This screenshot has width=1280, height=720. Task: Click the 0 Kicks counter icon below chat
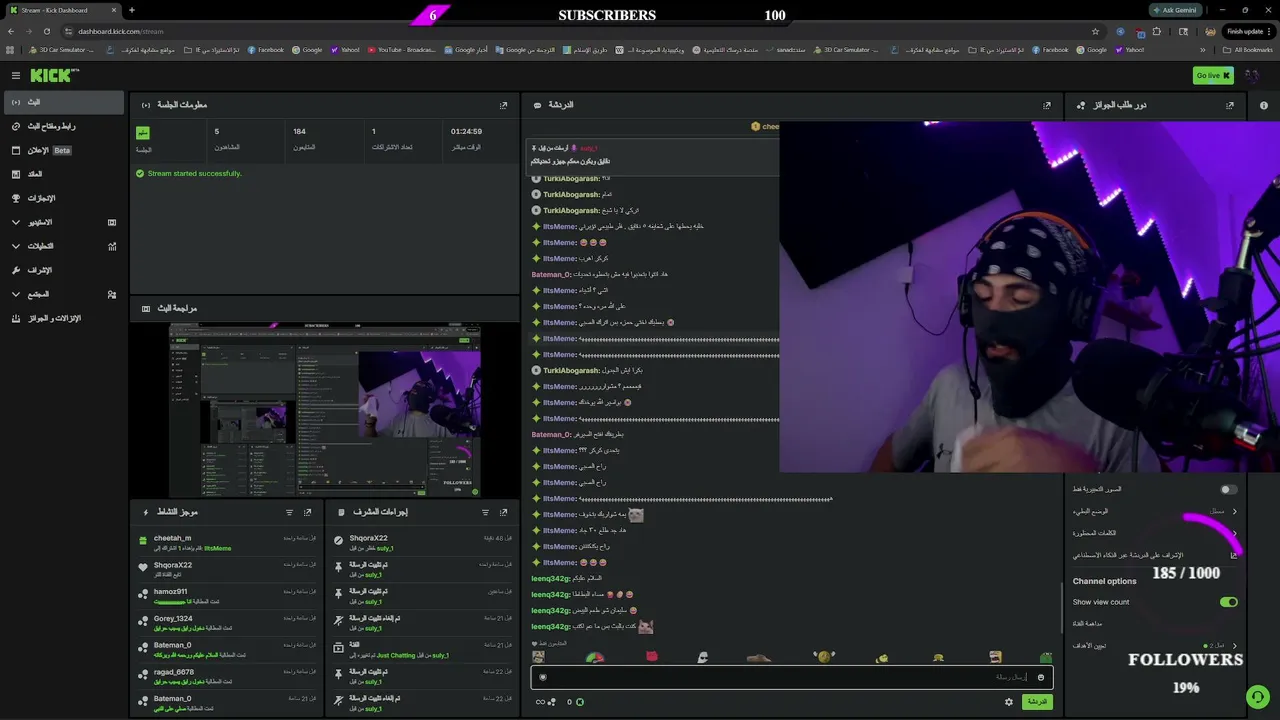[x=574, y=702]
